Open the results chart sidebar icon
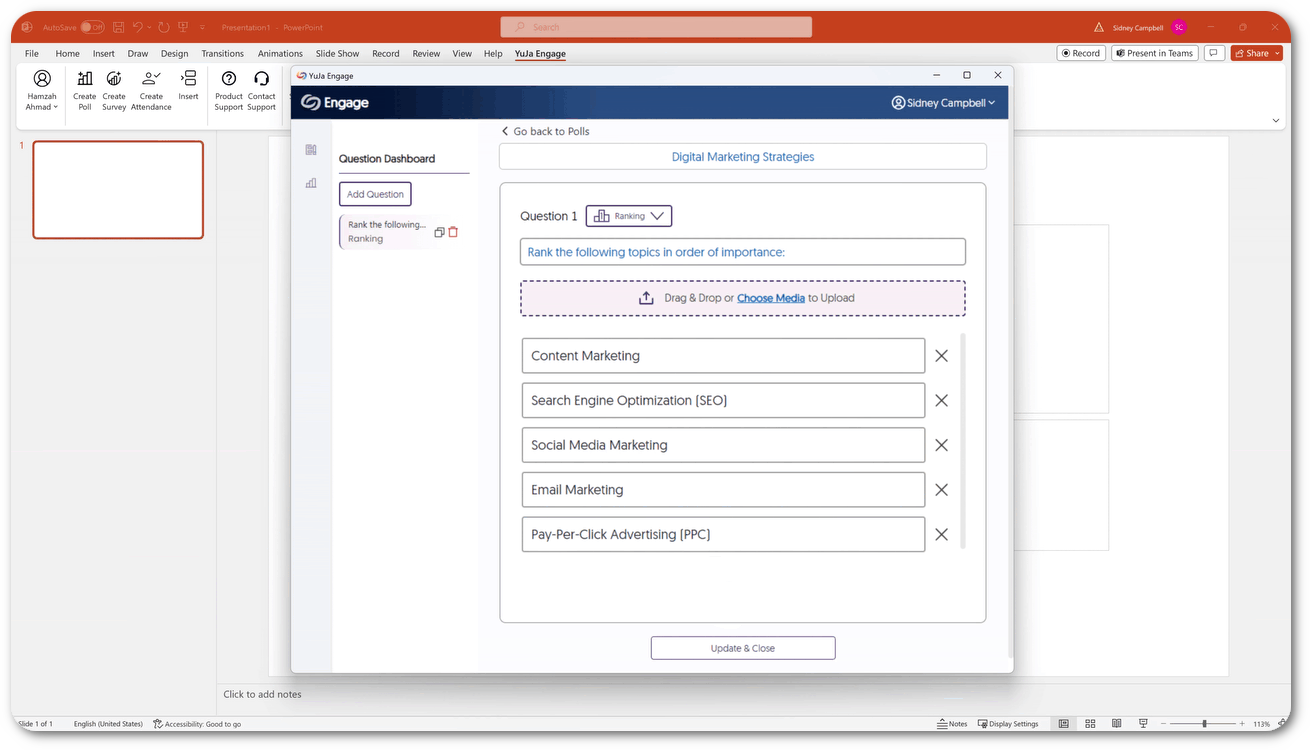 pyautogui.click(x=311, y=183)
